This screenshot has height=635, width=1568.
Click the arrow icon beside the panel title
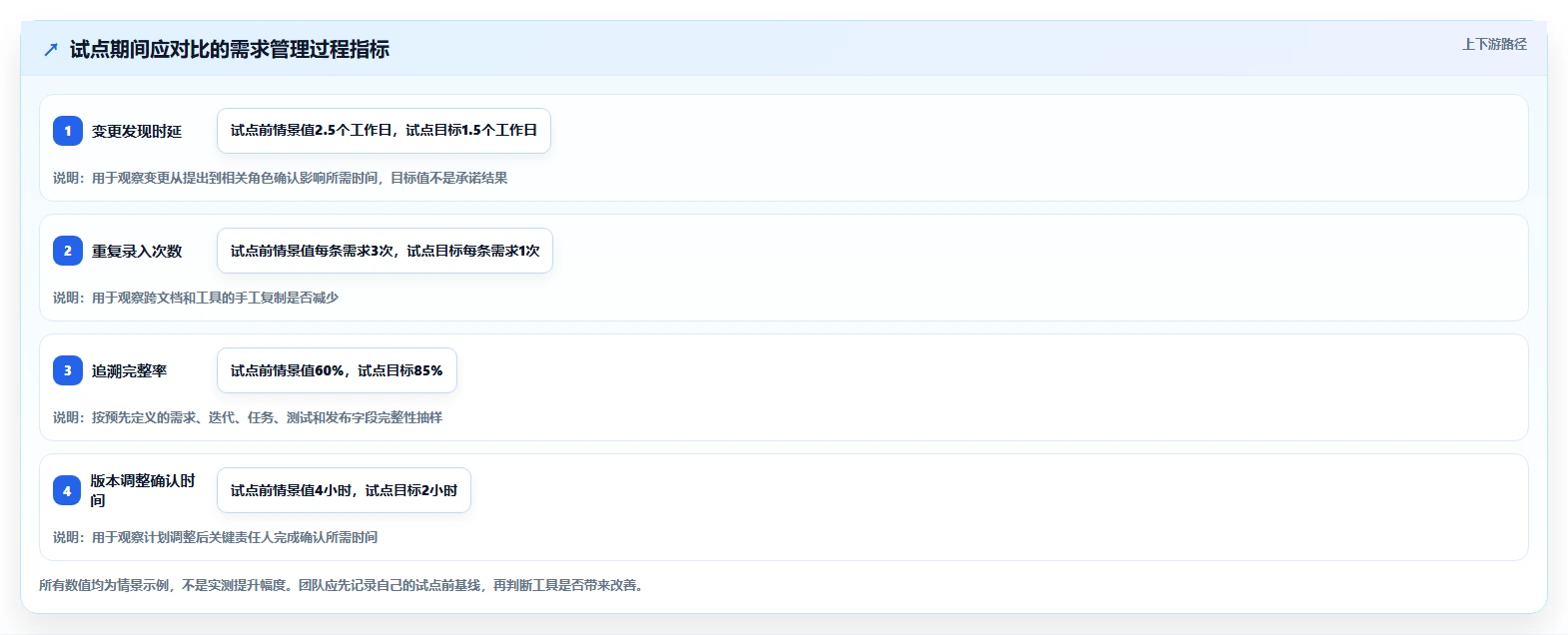tap(51, 49)
